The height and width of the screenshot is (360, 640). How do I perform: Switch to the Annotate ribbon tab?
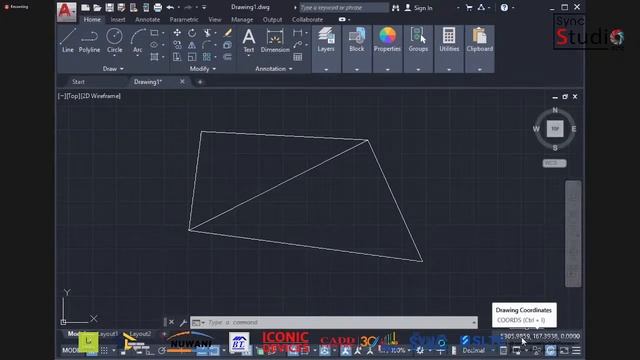tap(147, 19)
